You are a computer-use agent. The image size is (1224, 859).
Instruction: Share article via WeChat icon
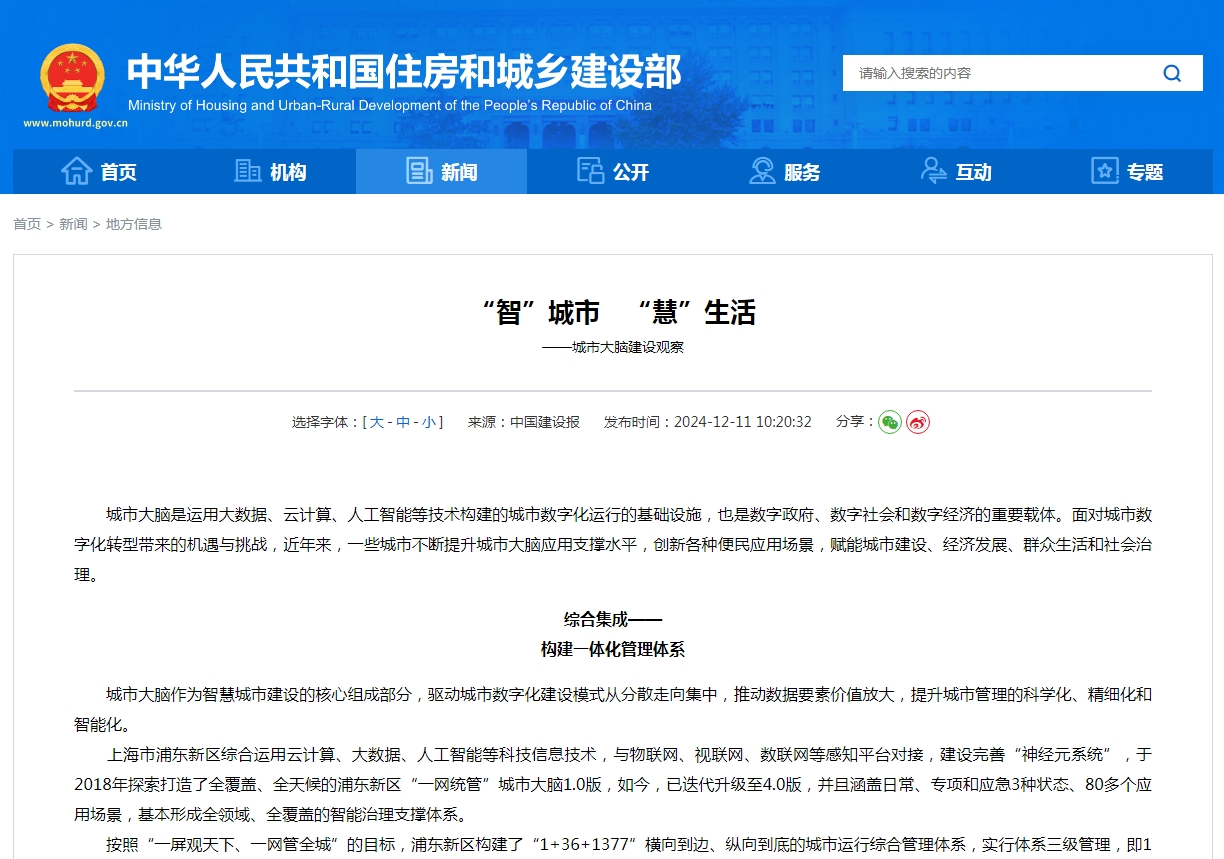point(890,422)
